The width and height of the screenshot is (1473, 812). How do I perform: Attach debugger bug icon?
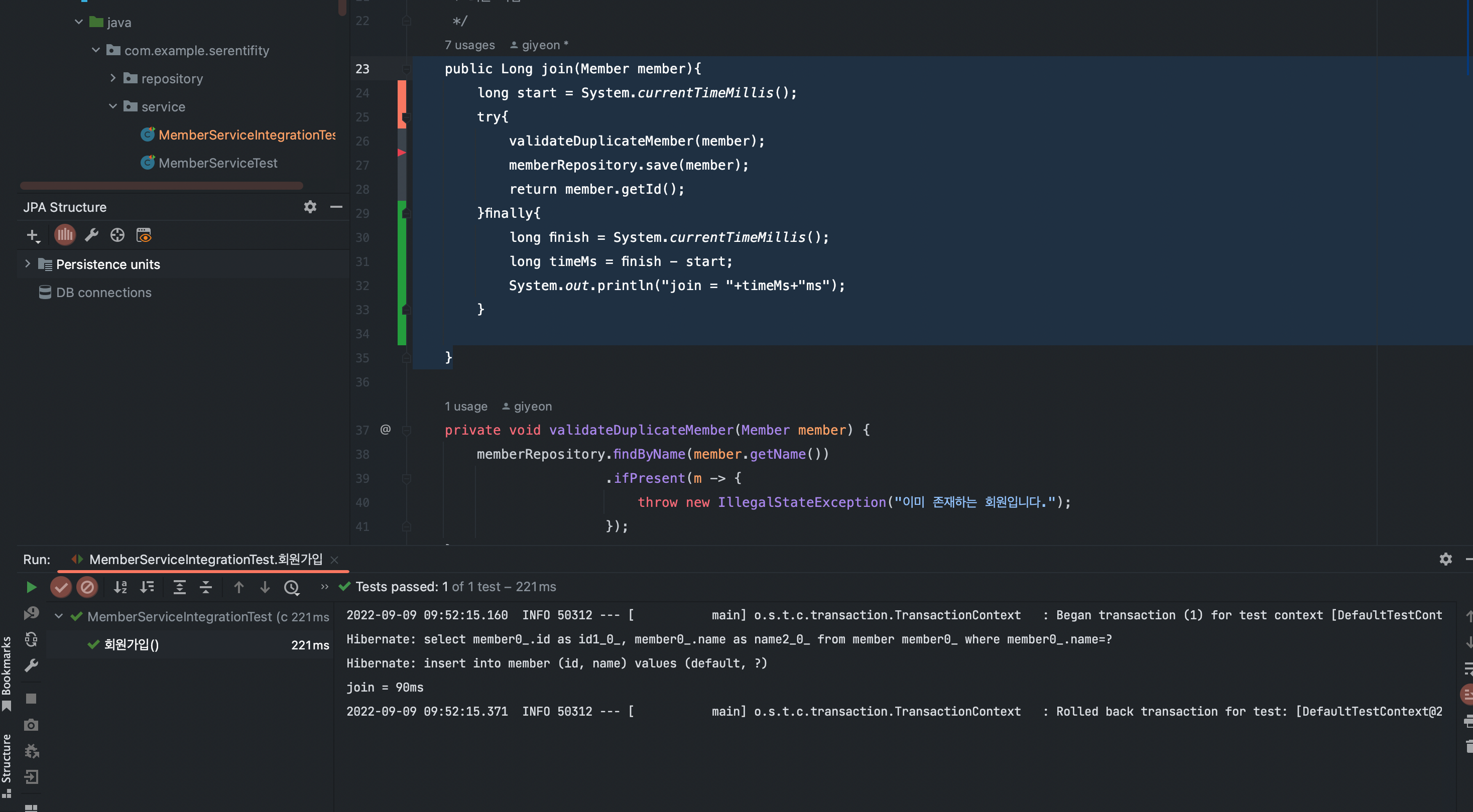point(32,751)
